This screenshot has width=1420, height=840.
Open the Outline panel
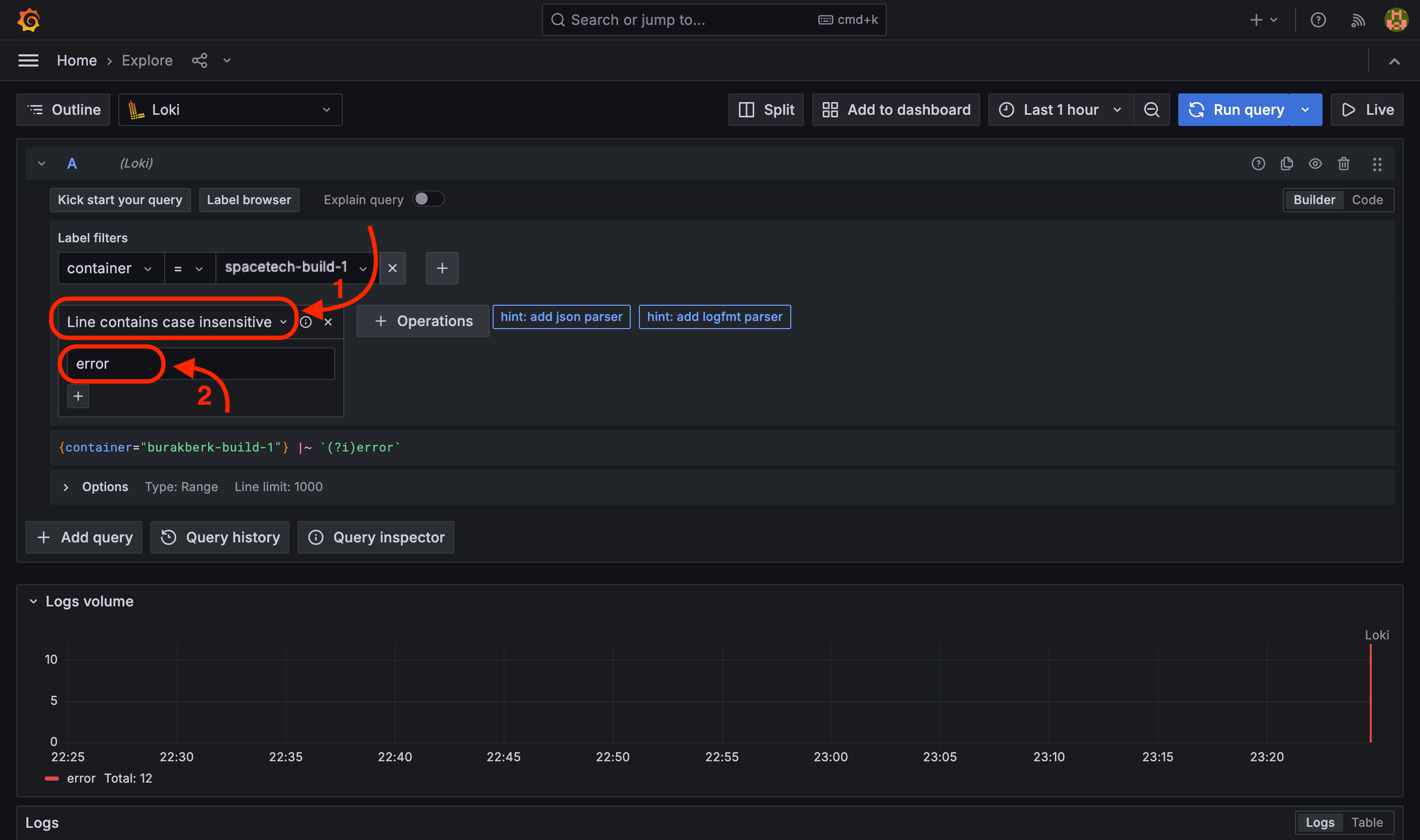63,109
